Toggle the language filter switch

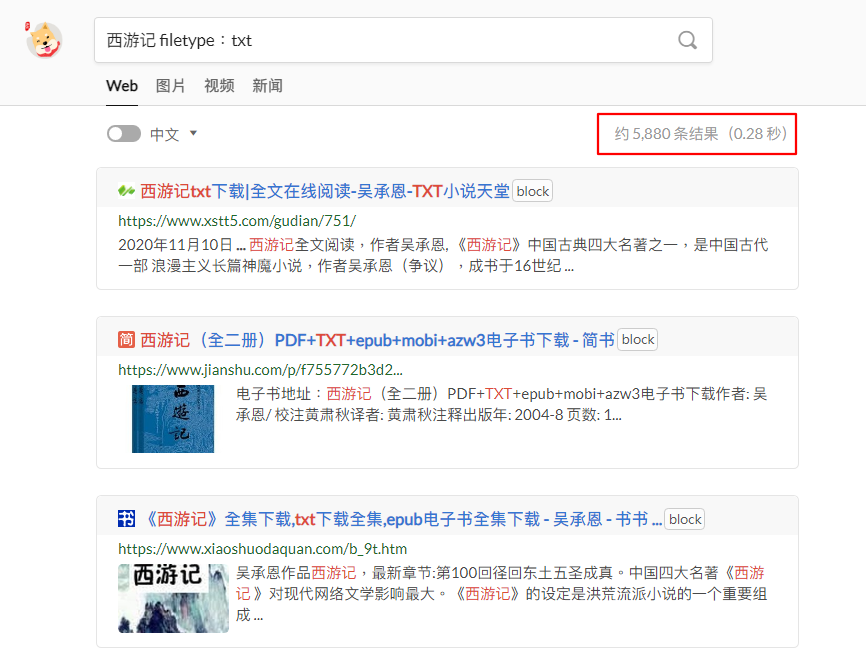click(x=124, y=134)
